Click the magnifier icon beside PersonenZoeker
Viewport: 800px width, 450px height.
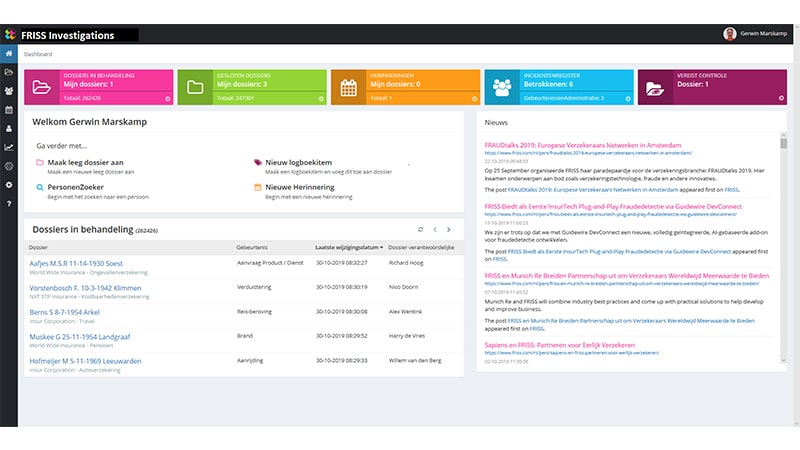(40, 187)
